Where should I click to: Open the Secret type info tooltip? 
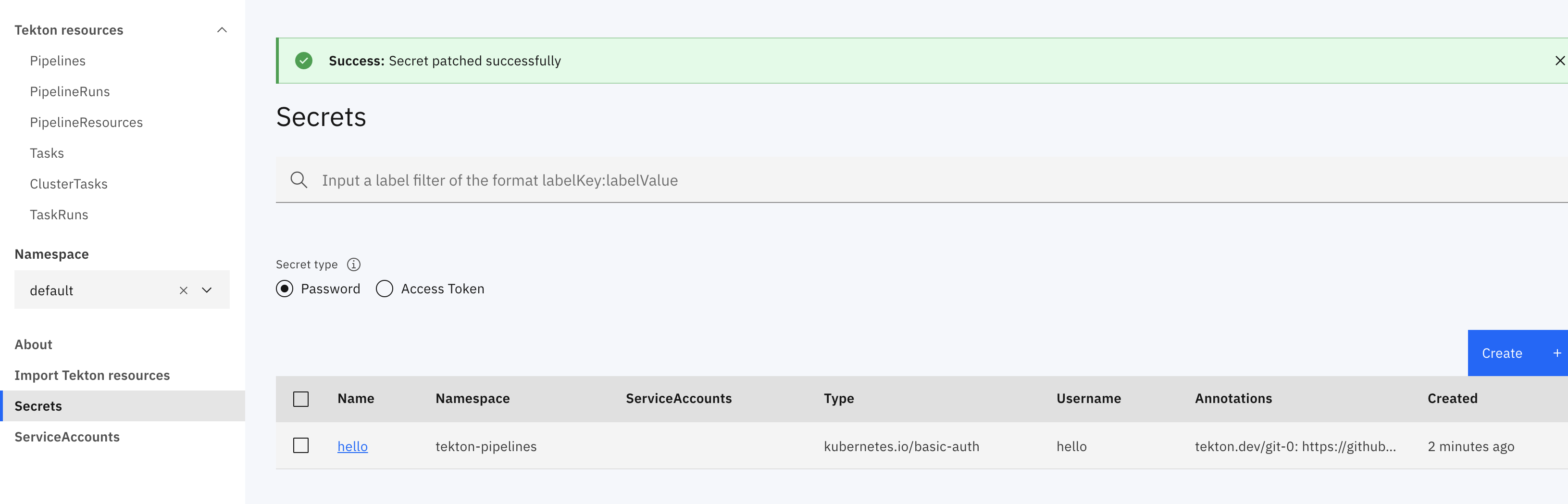pyautogui.click(x=354, y=264)
